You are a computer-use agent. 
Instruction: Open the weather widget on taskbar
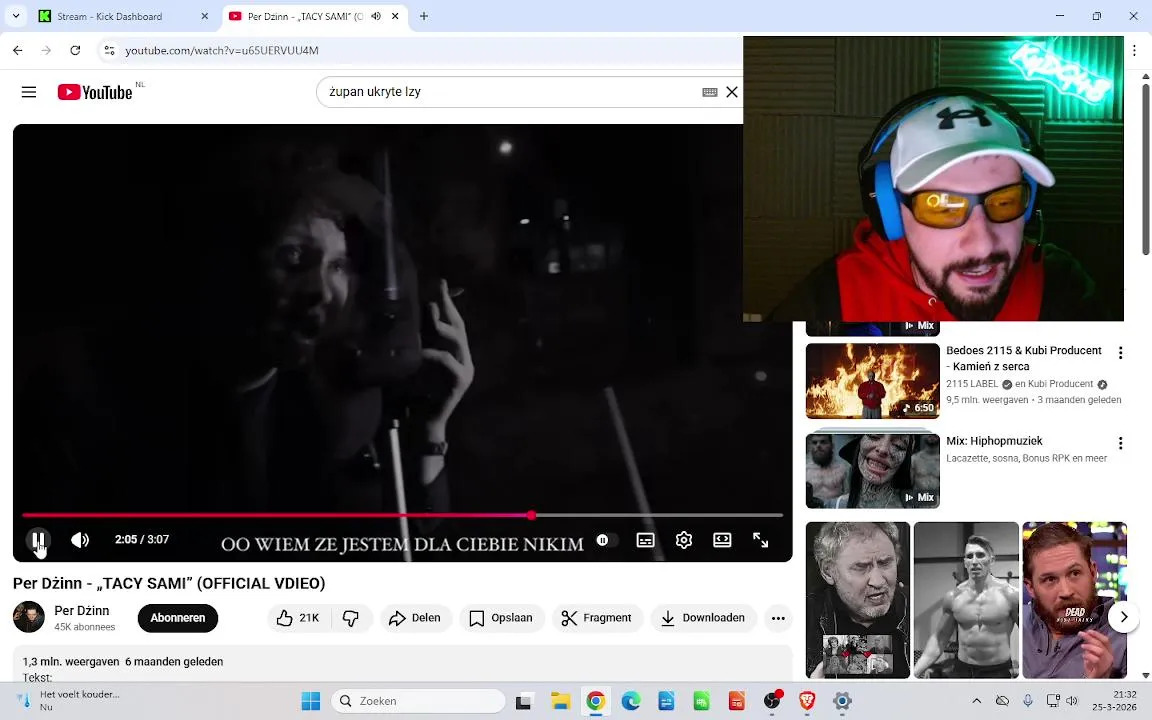[70, 701]
